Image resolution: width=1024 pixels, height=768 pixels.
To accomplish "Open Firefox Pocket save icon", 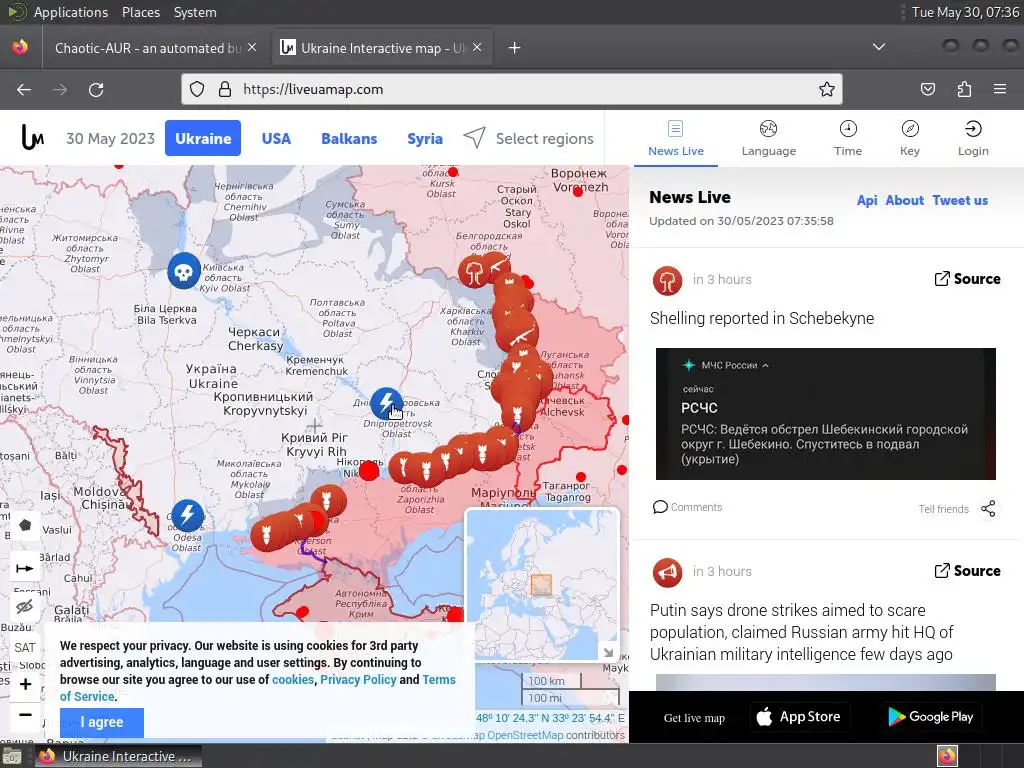I will click(x=928, y=89).
